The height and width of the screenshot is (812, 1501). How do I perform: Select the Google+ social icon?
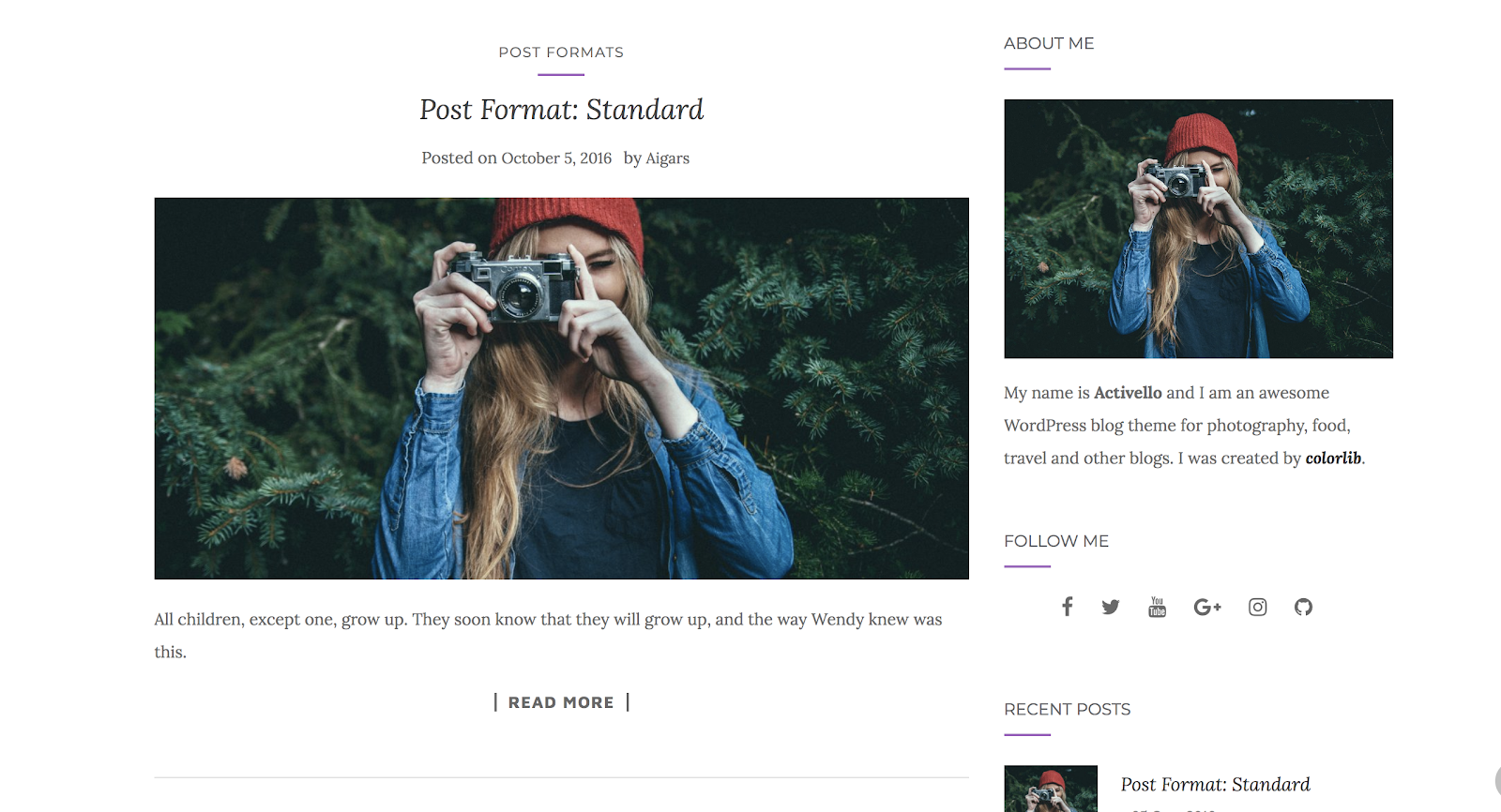(1207, 607)
